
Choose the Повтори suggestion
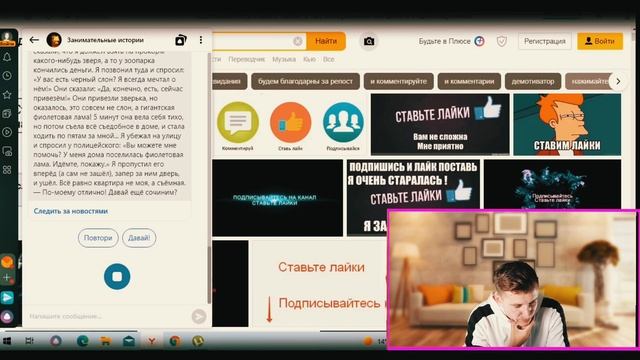tap(98, 238)
